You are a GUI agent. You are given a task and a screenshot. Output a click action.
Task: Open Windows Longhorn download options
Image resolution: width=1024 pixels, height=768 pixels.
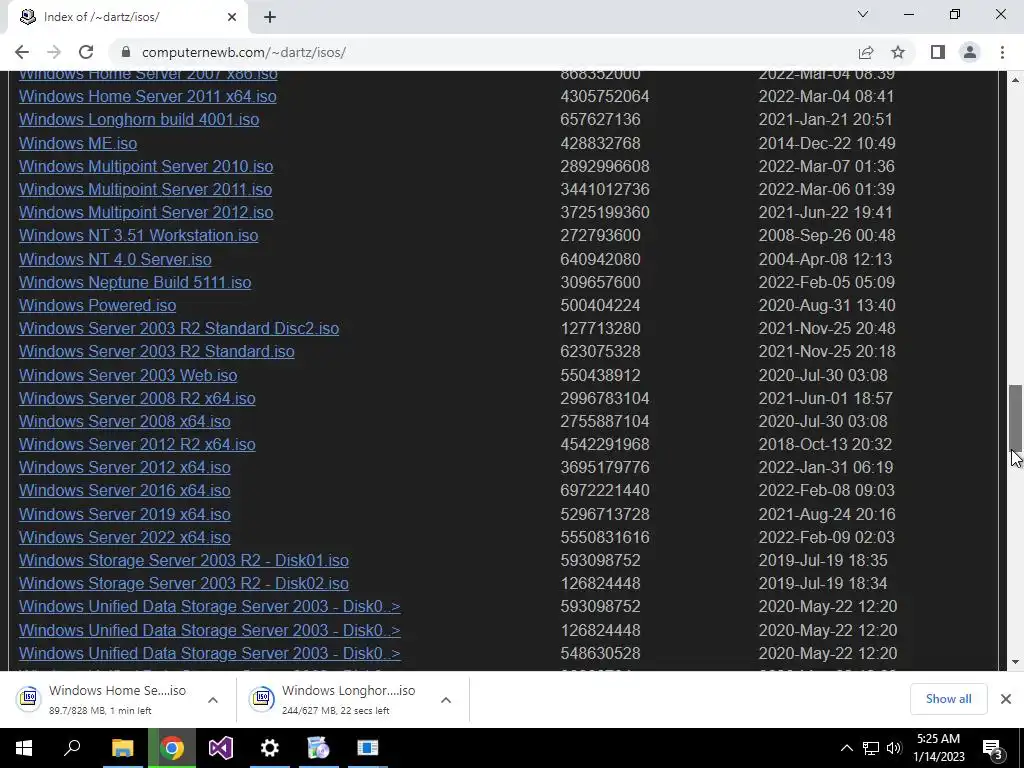(x=446, y=700)
